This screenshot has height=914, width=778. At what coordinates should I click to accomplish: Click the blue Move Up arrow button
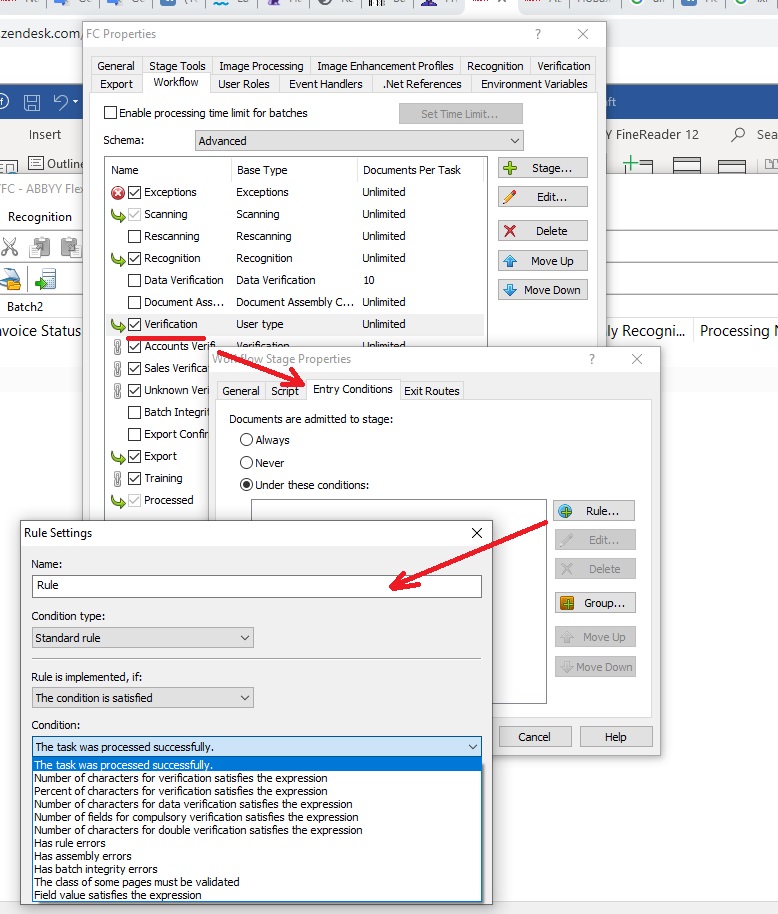542,261
